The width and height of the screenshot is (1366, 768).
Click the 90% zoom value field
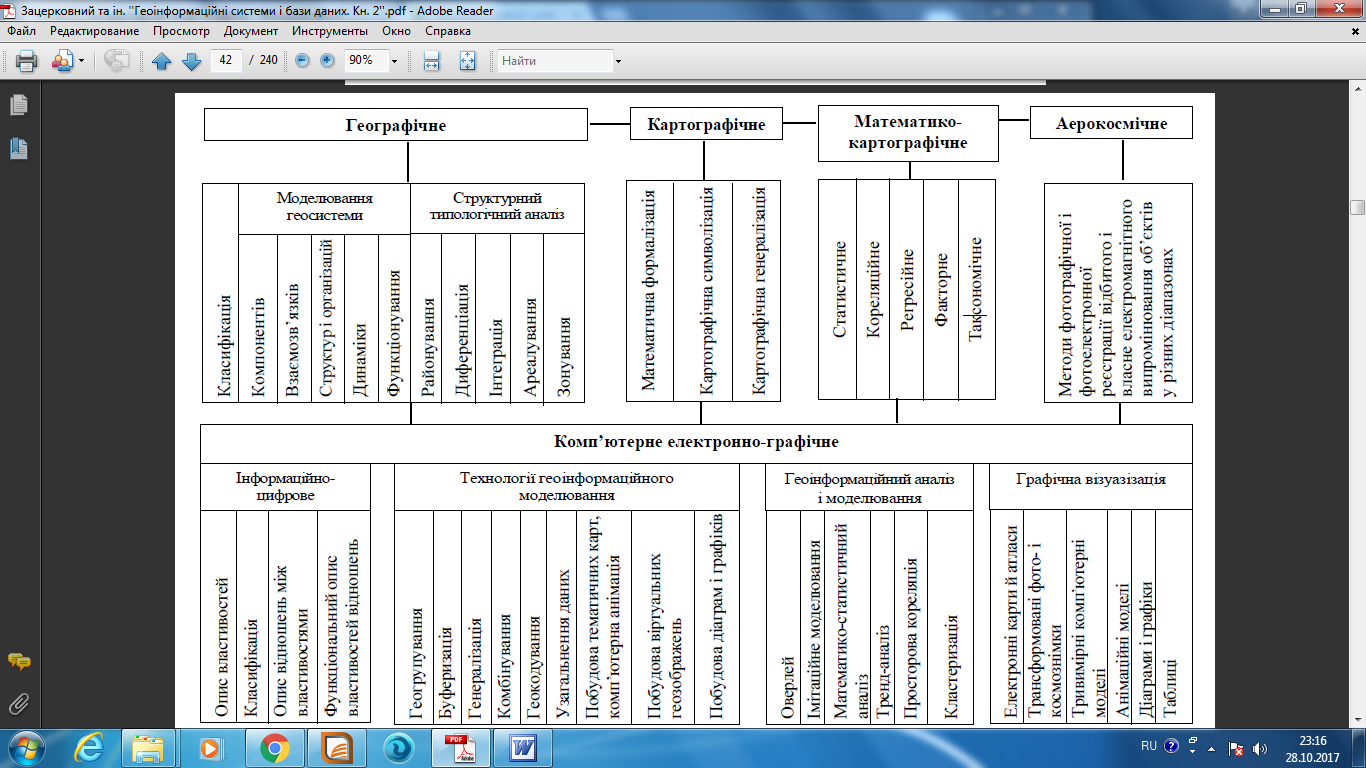(x=365, y=61)
